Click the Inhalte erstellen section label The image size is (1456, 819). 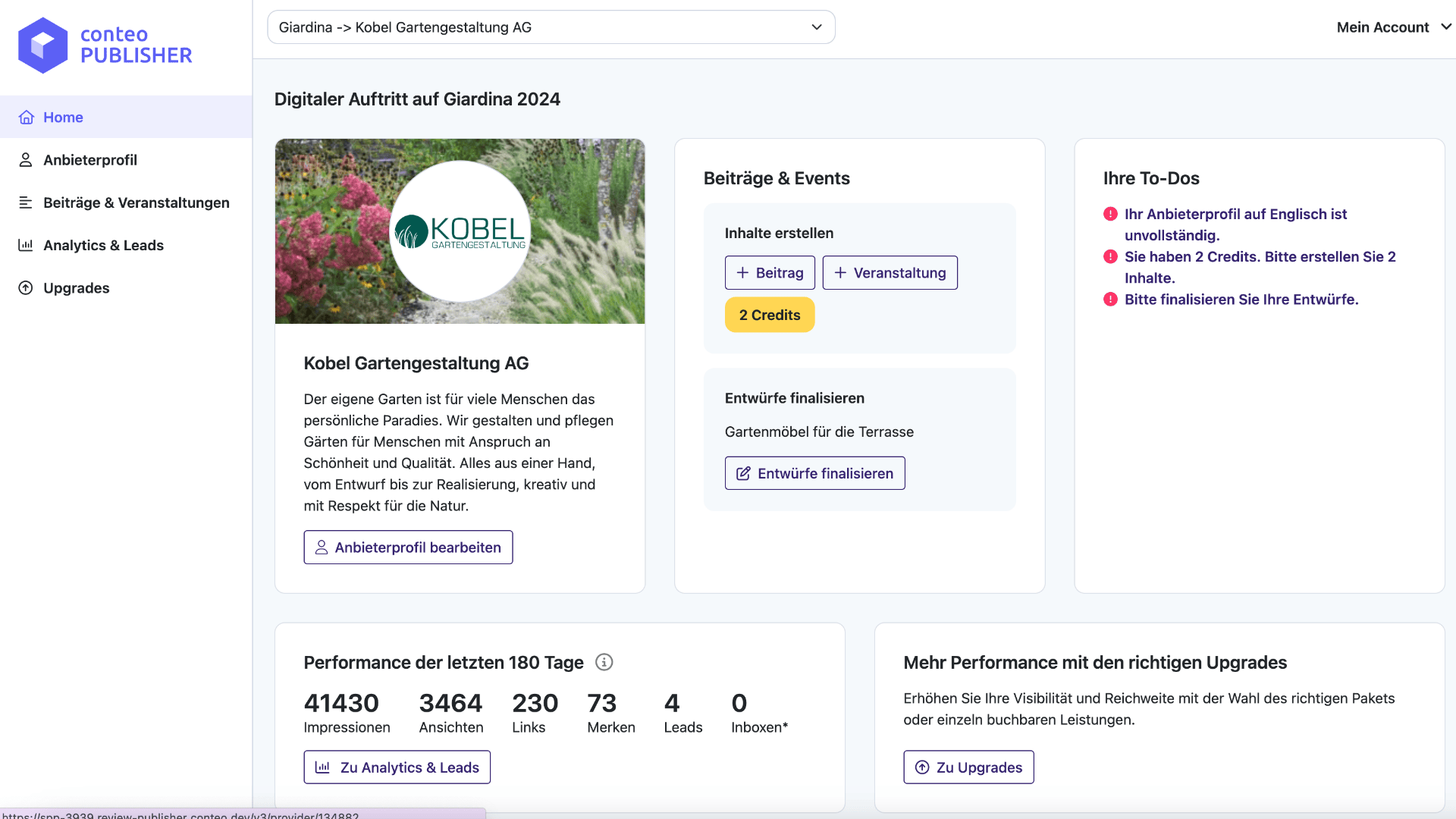pyautogui.click(x=779, y=233)
